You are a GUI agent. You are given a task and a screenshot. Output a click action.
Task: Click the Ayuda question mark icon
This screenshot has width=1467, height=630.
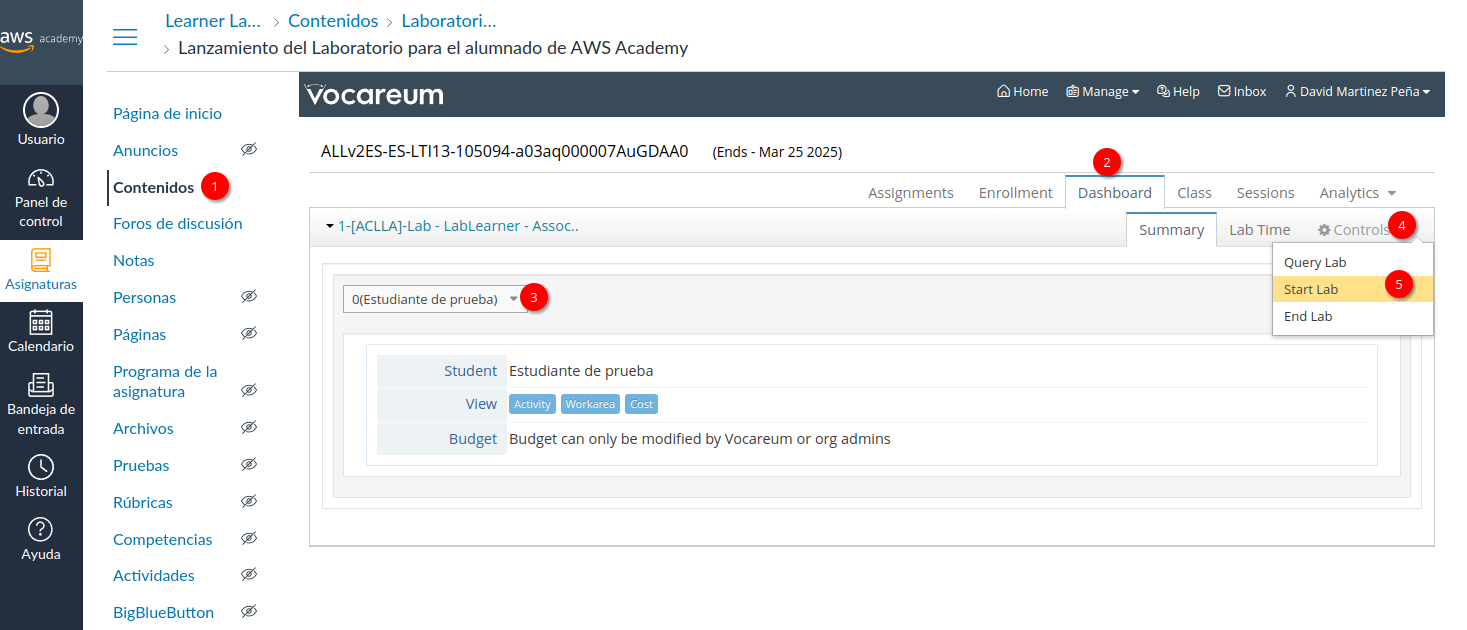[41, 529]
